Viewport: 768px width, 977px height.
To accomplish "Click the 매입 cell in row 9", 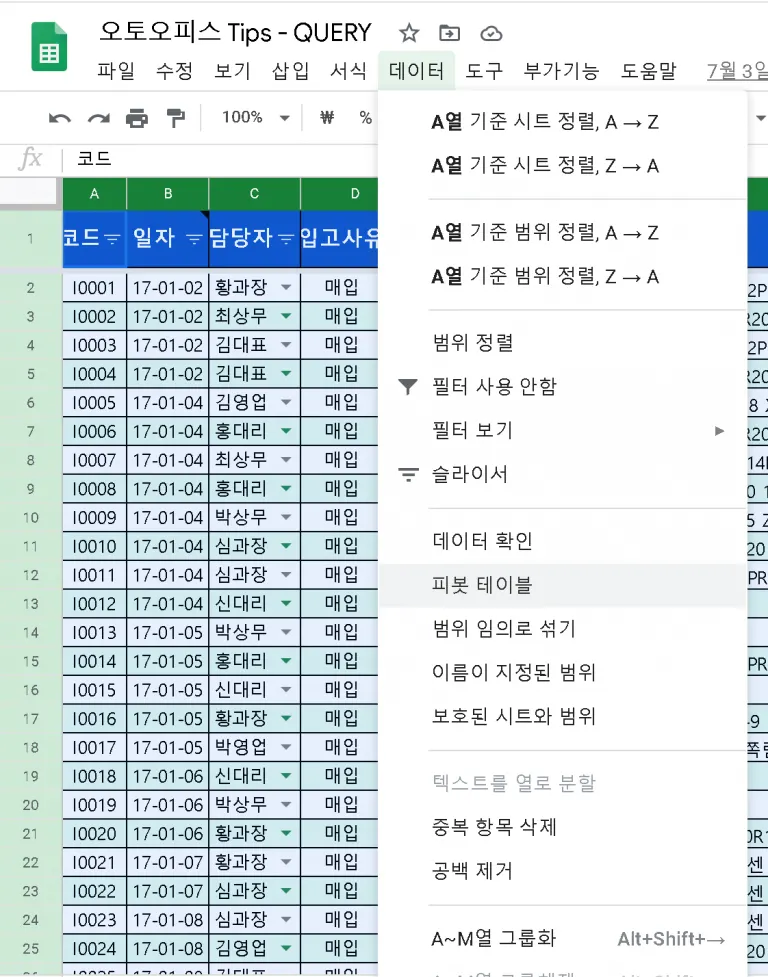I will tap(340, 488).
